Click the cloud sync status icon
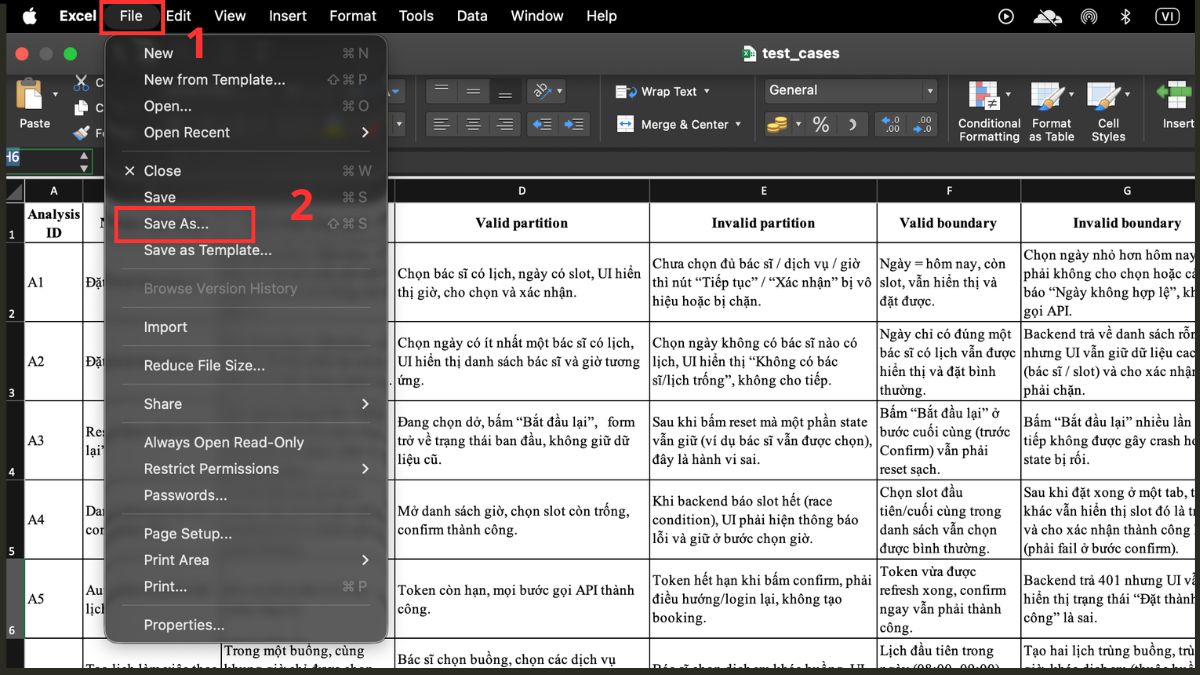 (1047, 16)
